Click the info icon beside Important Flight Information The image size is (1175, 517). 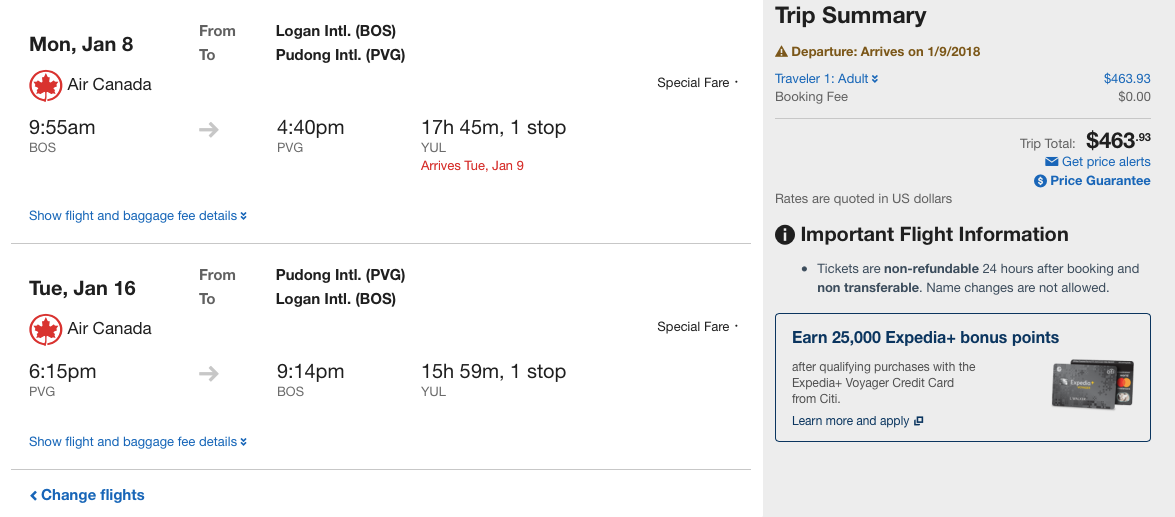click(785, 235)
